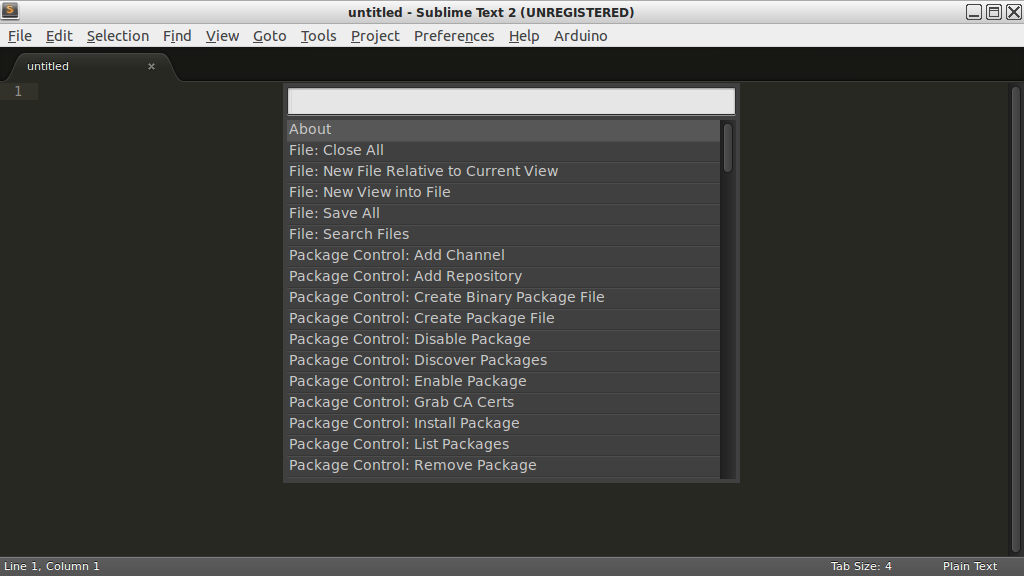Open the Goto menu

[270, 36]
